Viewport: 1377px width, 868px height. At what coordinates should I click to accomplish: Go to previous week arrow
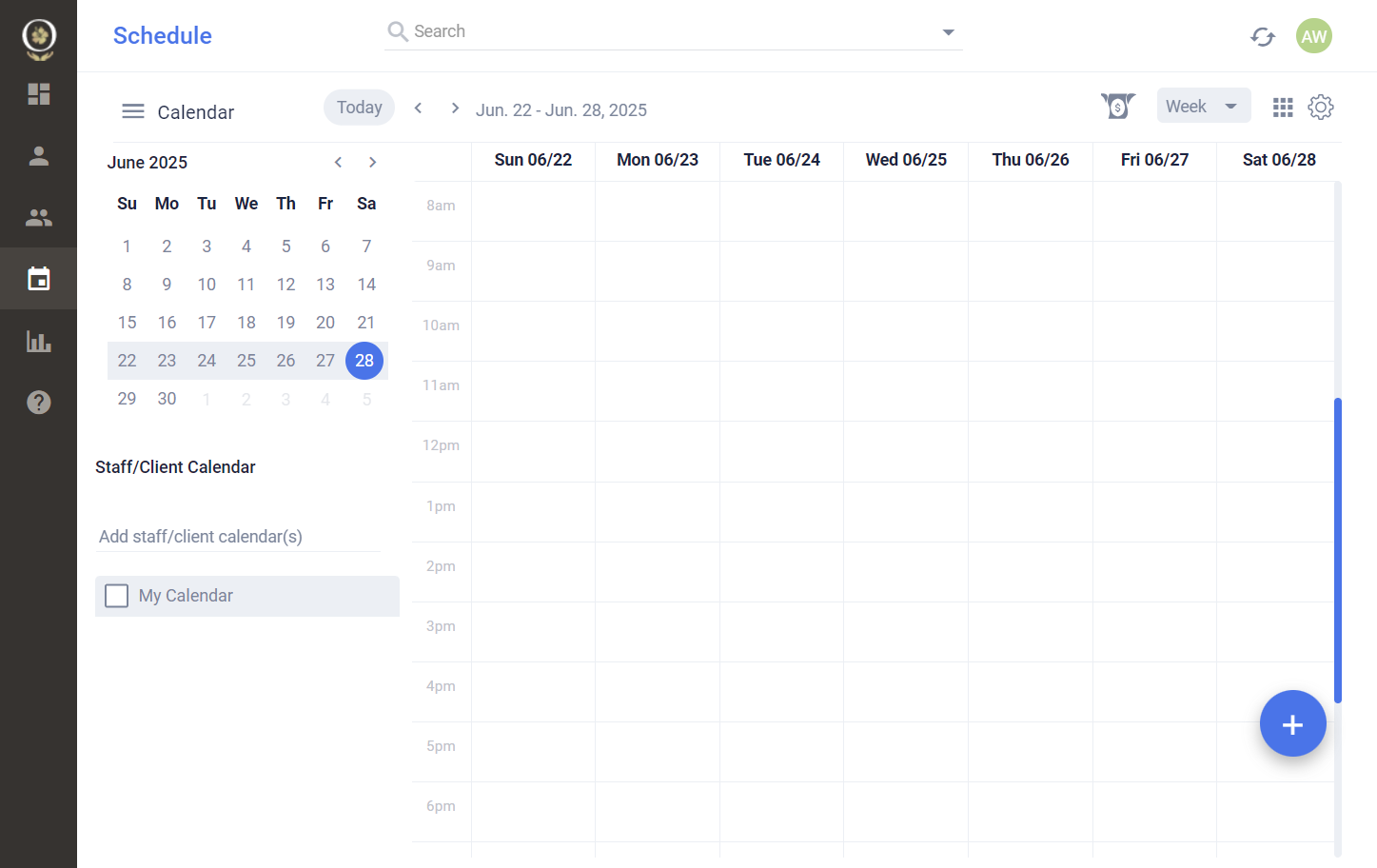(418, 108)
